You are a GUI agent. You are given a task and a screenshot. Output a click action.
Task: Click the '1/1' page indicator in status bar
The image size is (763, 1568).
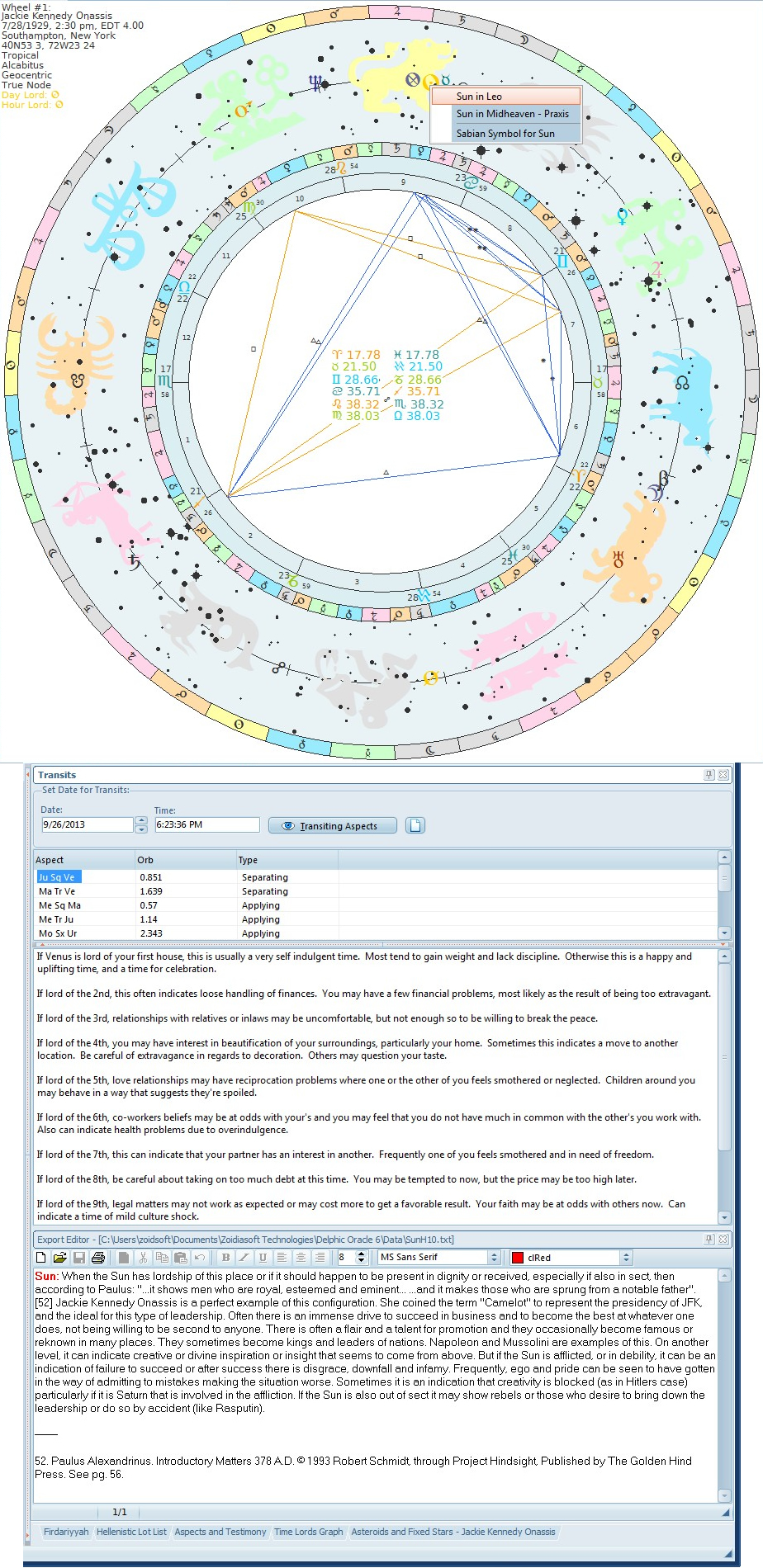click(x=120, y=1512)
